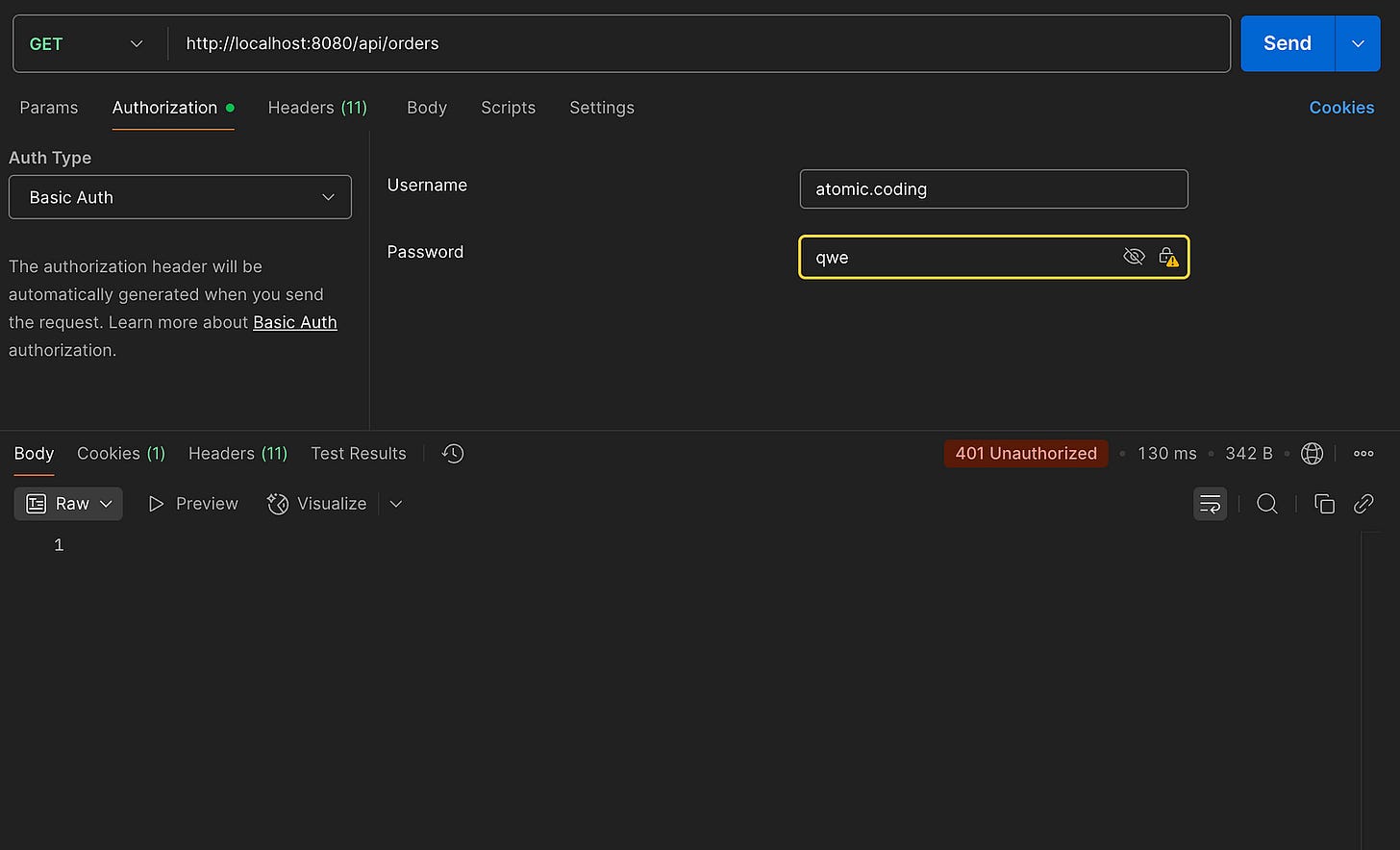1400x850 pixels.
Task: Open the three-dots response options menu
Action: click(1363, 453)
